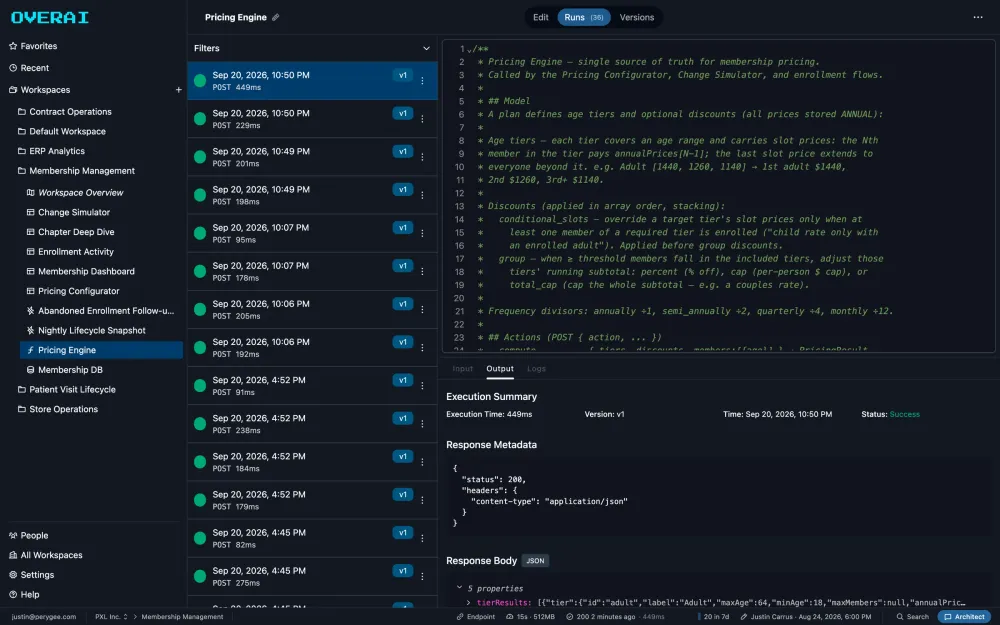Image resolution: width=1000 pixels, height=625 pixels.
Task: Open the Input tab
Action: click(462, 369)
